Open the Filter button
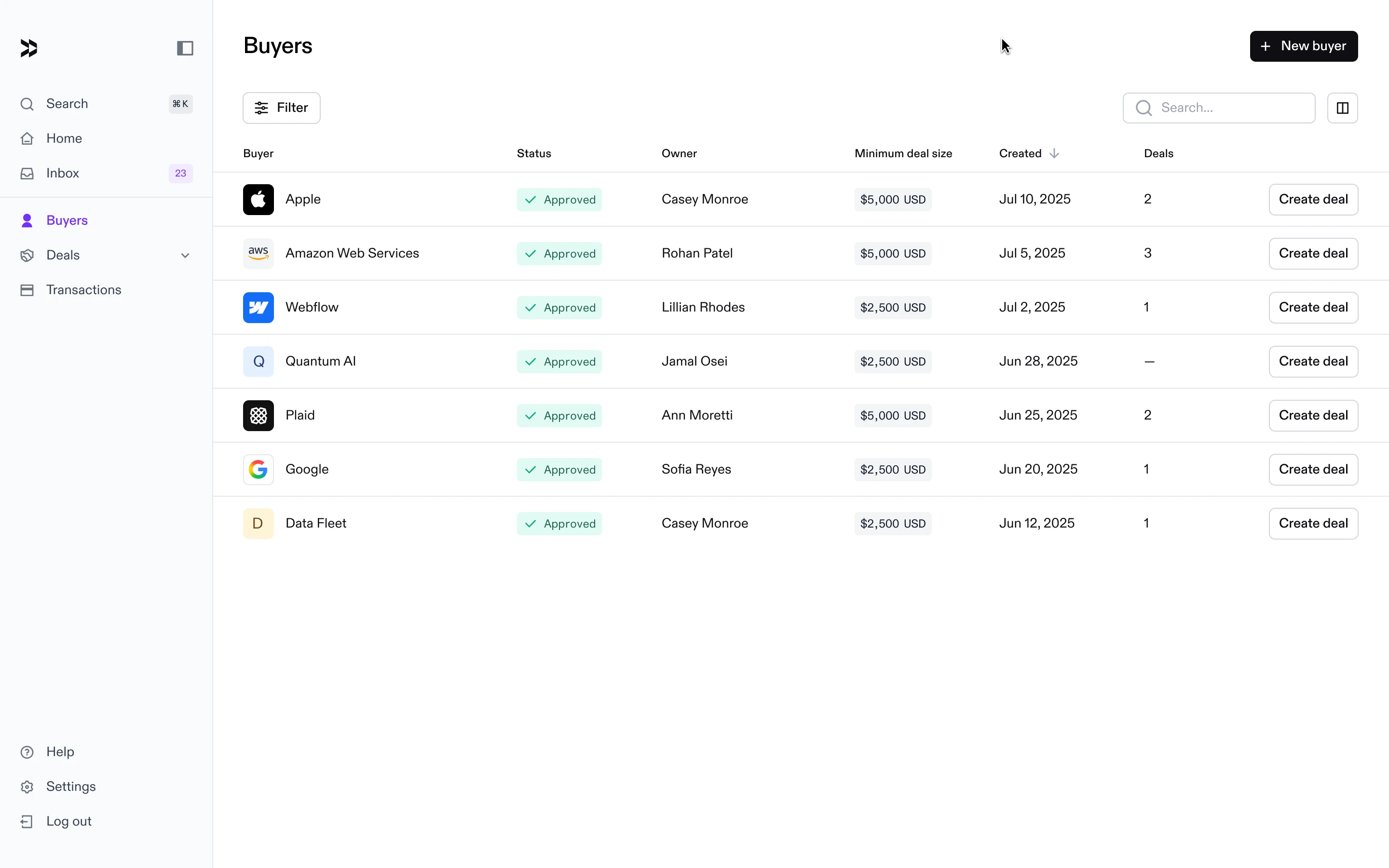This screenshot has width=1389, height=868. pyautogui.click(x=281, y=108)
